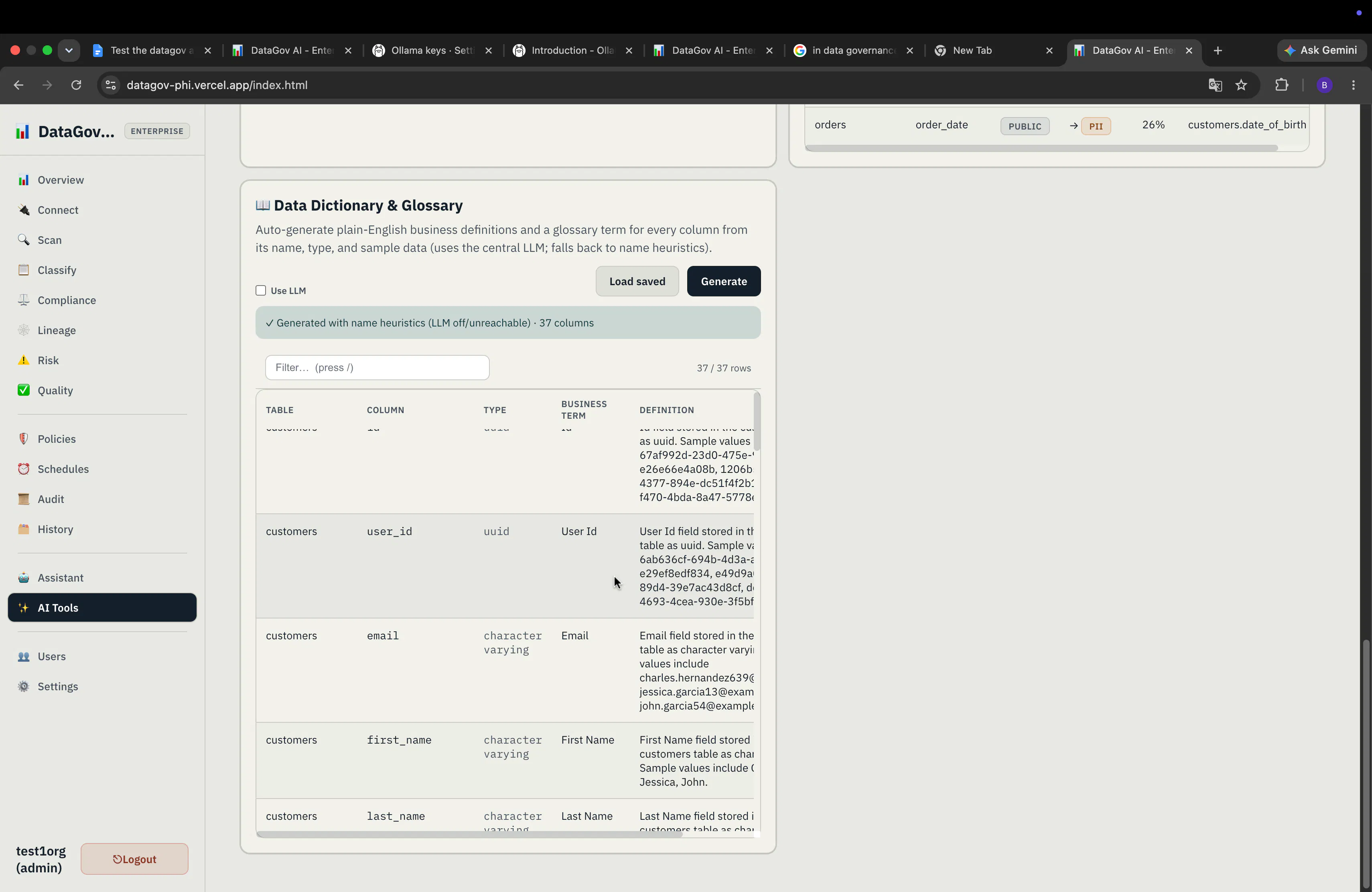Click the dictionary table vertical scrollbar
The width and height of the screenshot is (1372, 892).
757,422
